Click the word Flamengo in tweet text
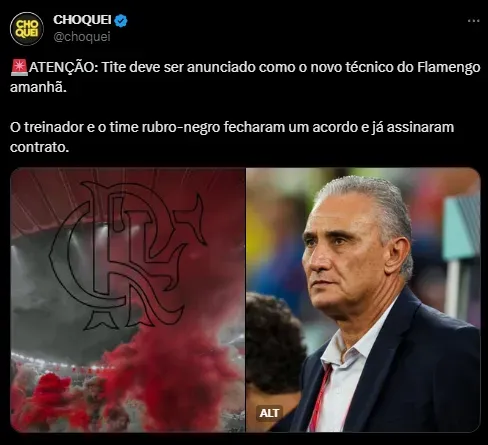 pos(449,68)
